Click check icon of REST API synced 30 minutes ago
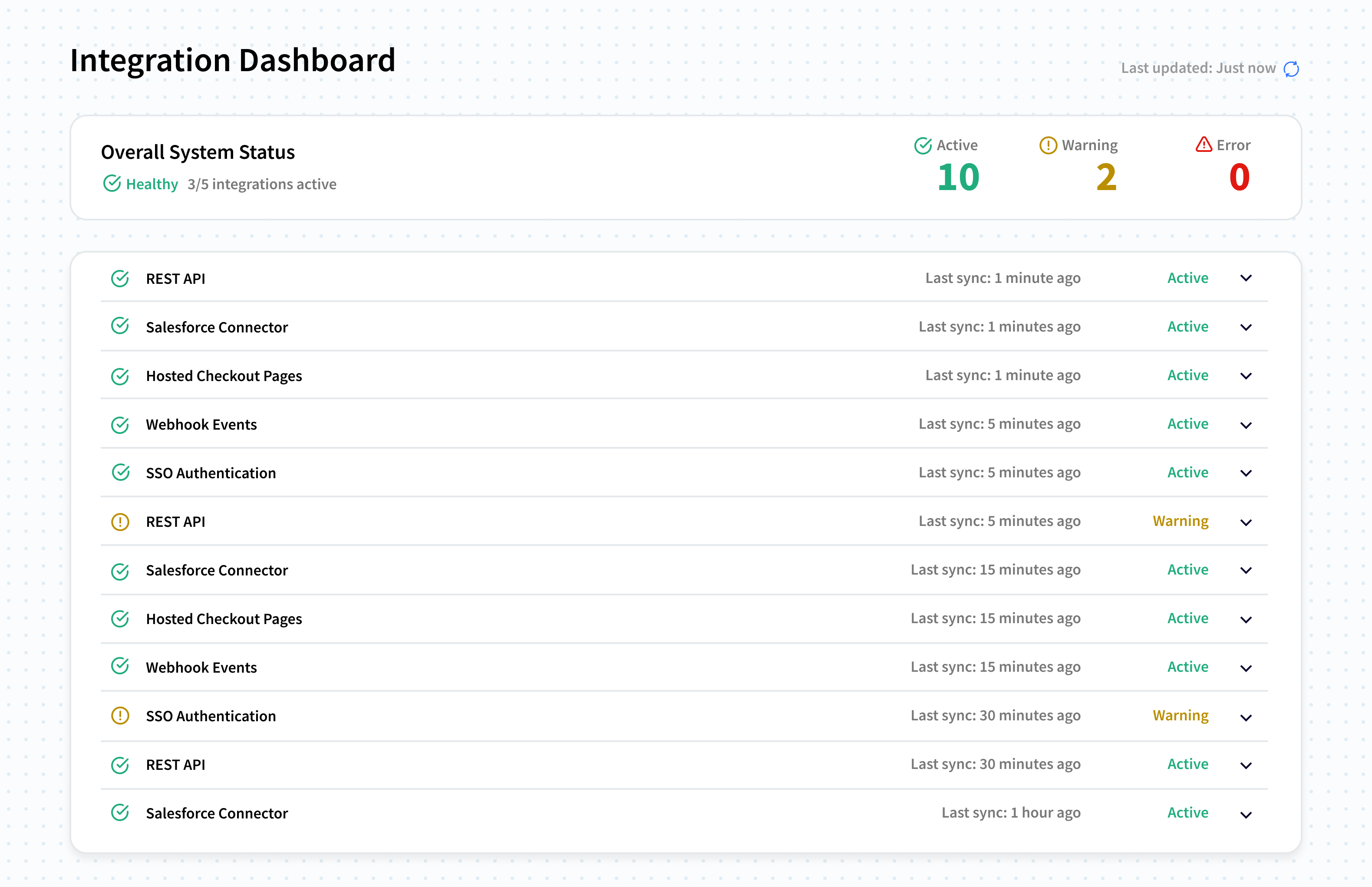 click(x=120, y=765)
